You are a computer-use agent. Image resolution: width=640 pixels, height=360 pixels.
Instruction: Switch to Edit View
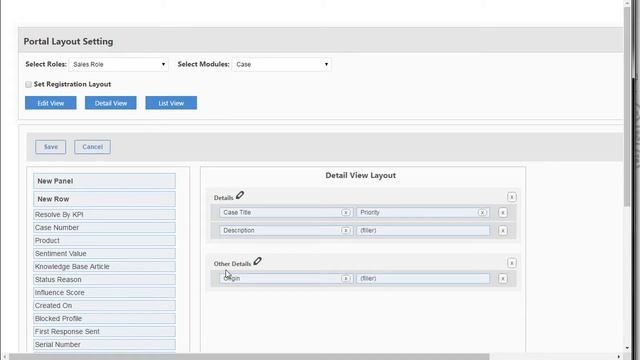click(x=51, y=103)
